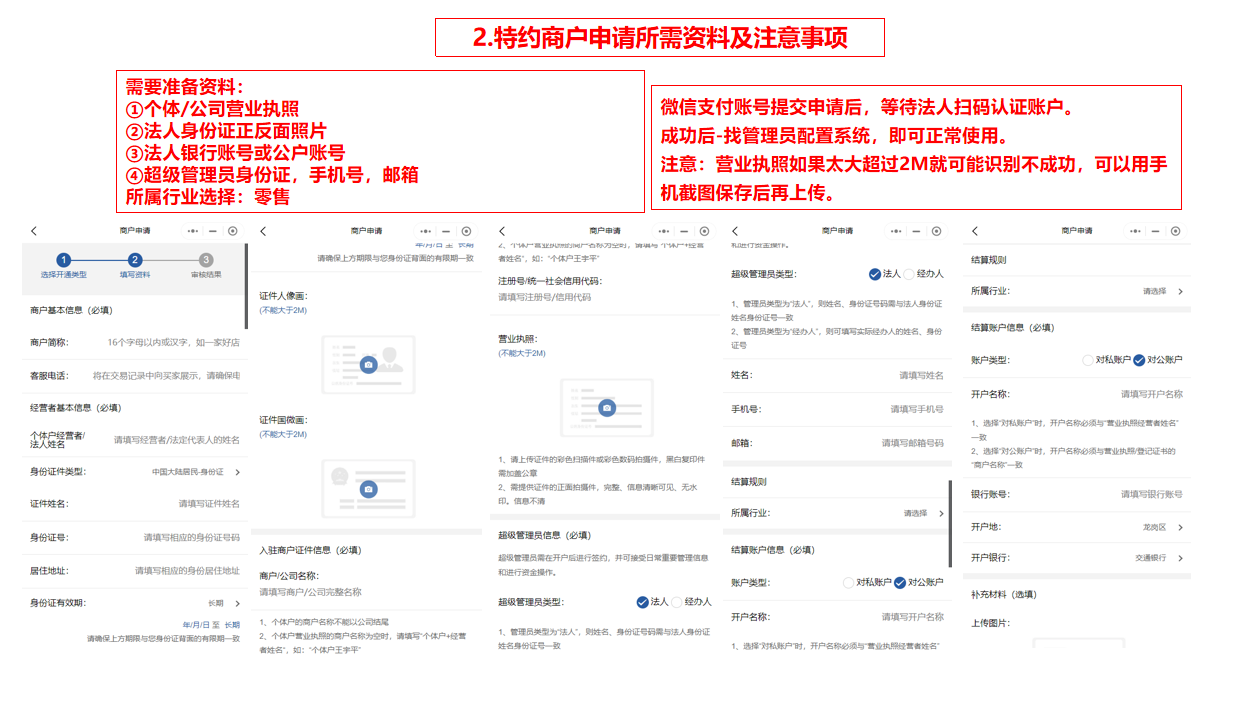Tap back arrow in 营业执照 screenshot

pyautogui.click(x=502, y=231)
